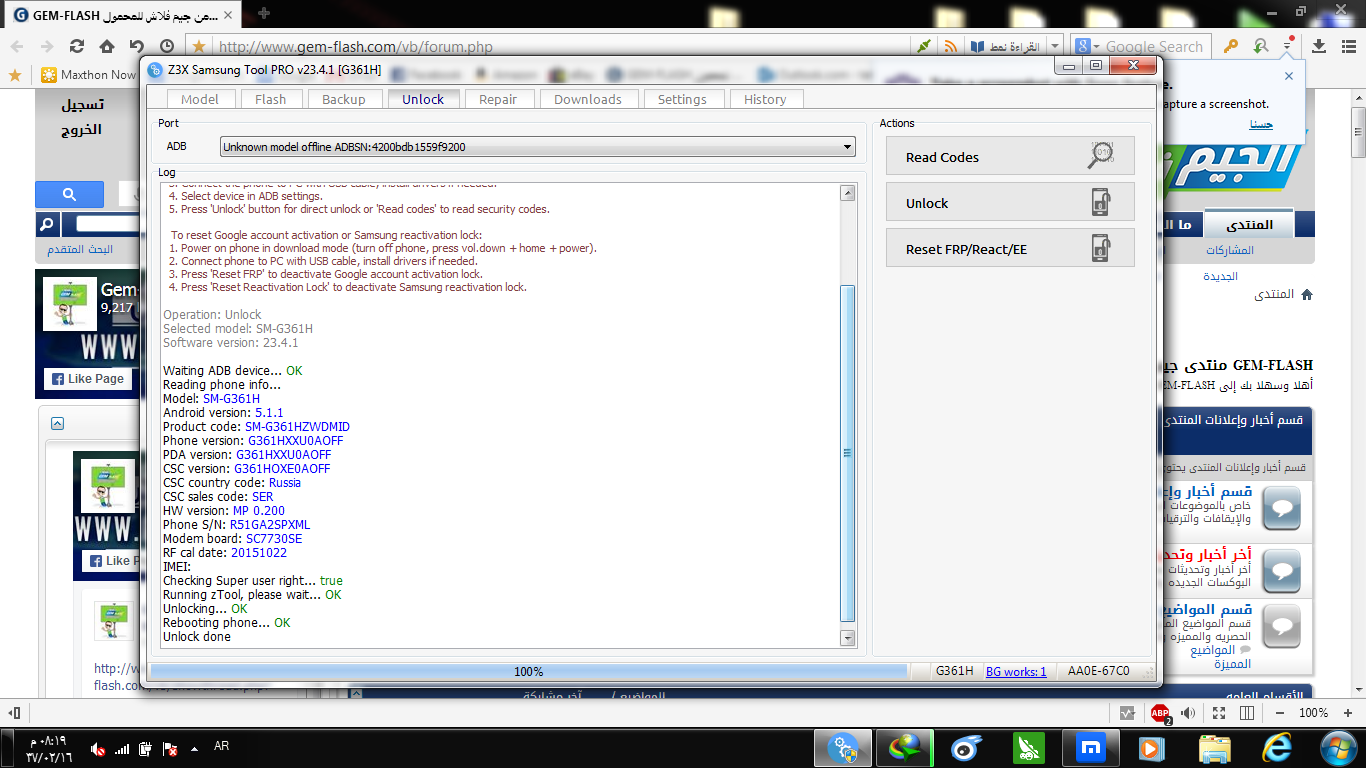Click the Facebook Like Page button
The height and width of the screenshot is (768, 1366).
87,379
